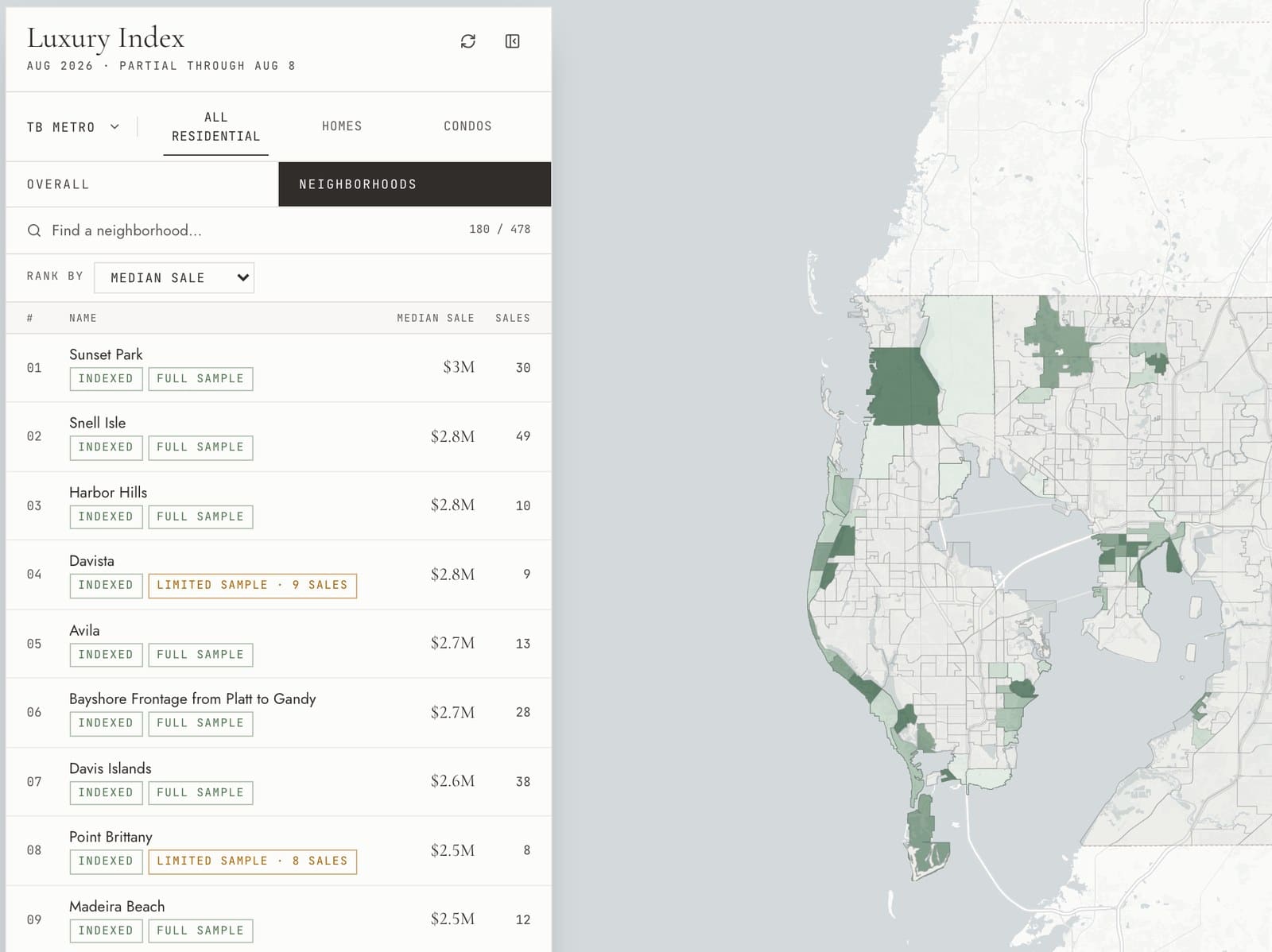Click the Luxury Index title
The height and width of the screenshot is (952, 1272).
[106, 38]
